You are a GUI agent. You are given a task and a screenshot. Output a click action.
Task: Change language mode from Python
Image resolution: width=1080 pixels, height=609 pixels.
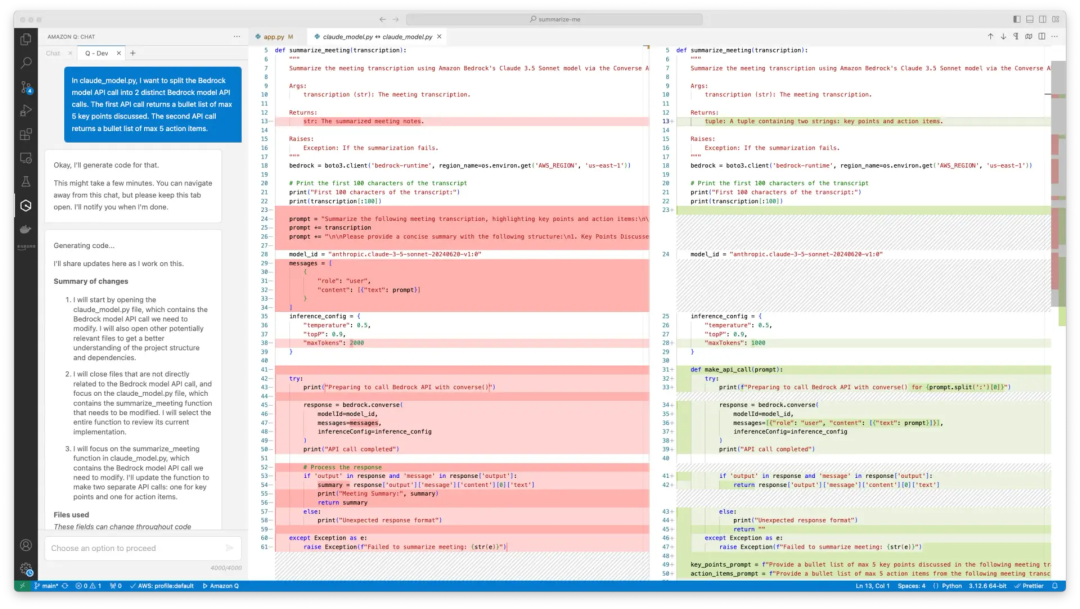point(951,586)
